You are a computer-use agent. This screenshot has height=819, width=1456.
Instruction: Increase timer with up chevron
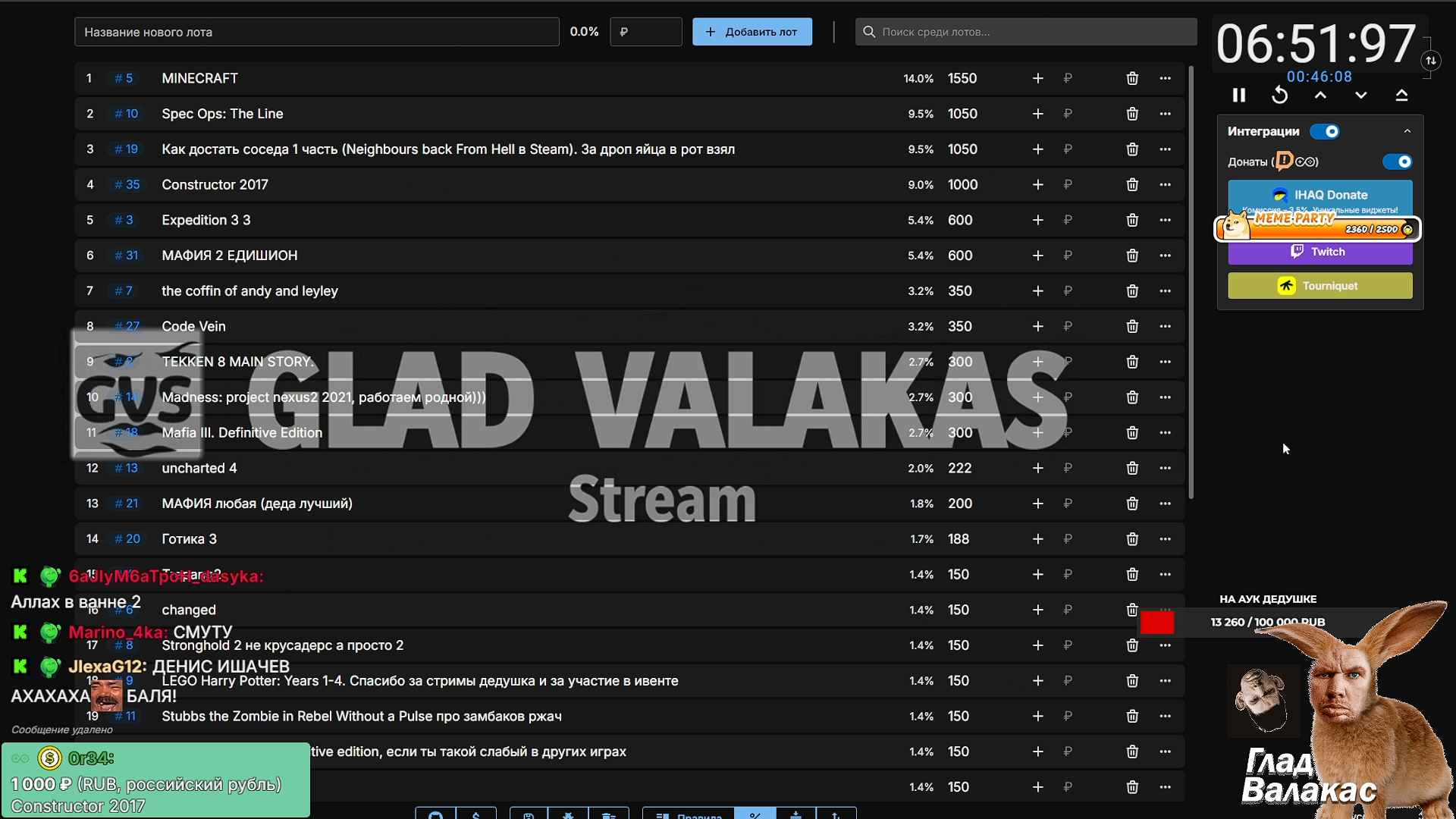click(1320, 96)
